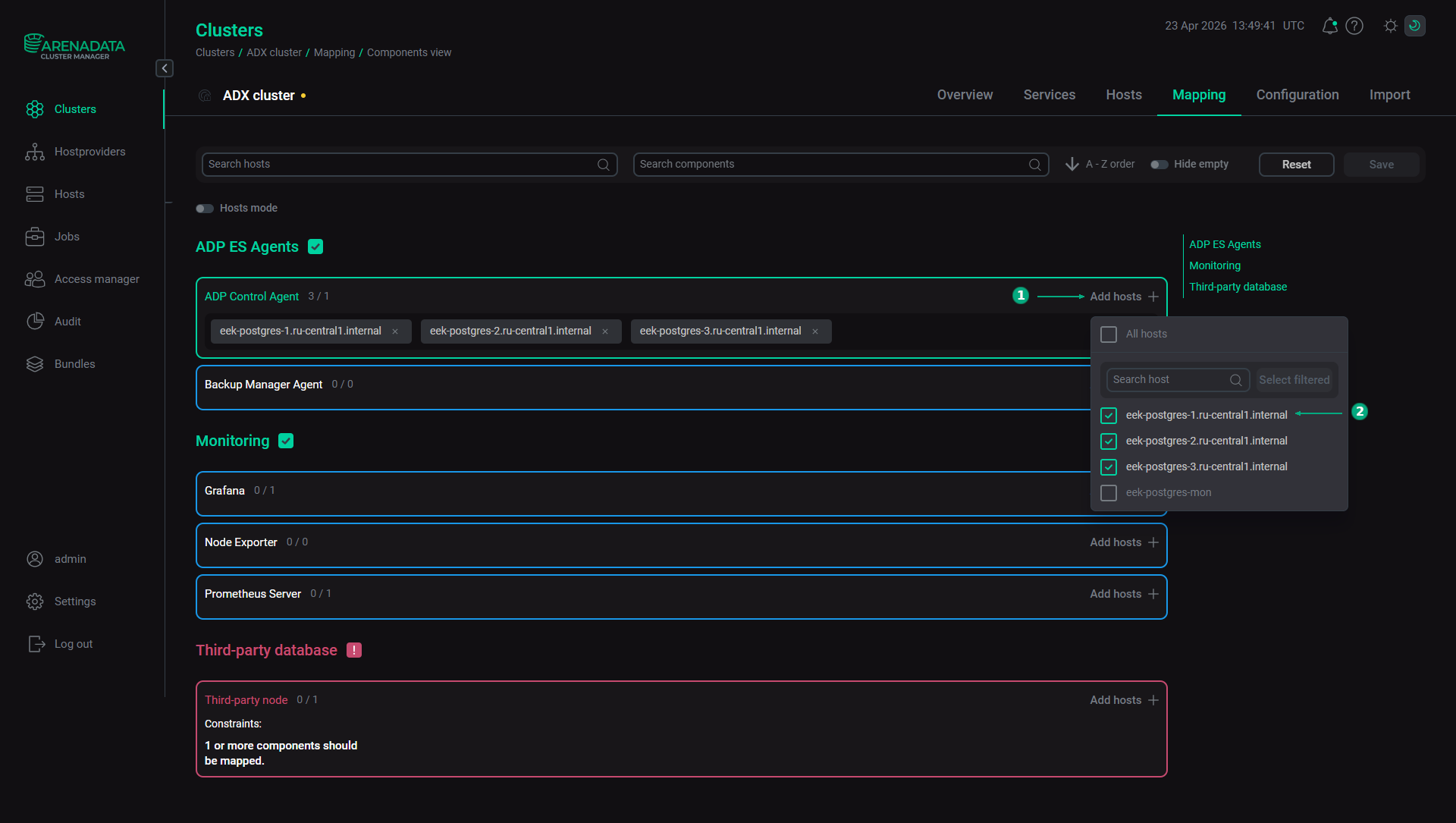Open Access manager sidebar icon

click(x=35, y=279)
